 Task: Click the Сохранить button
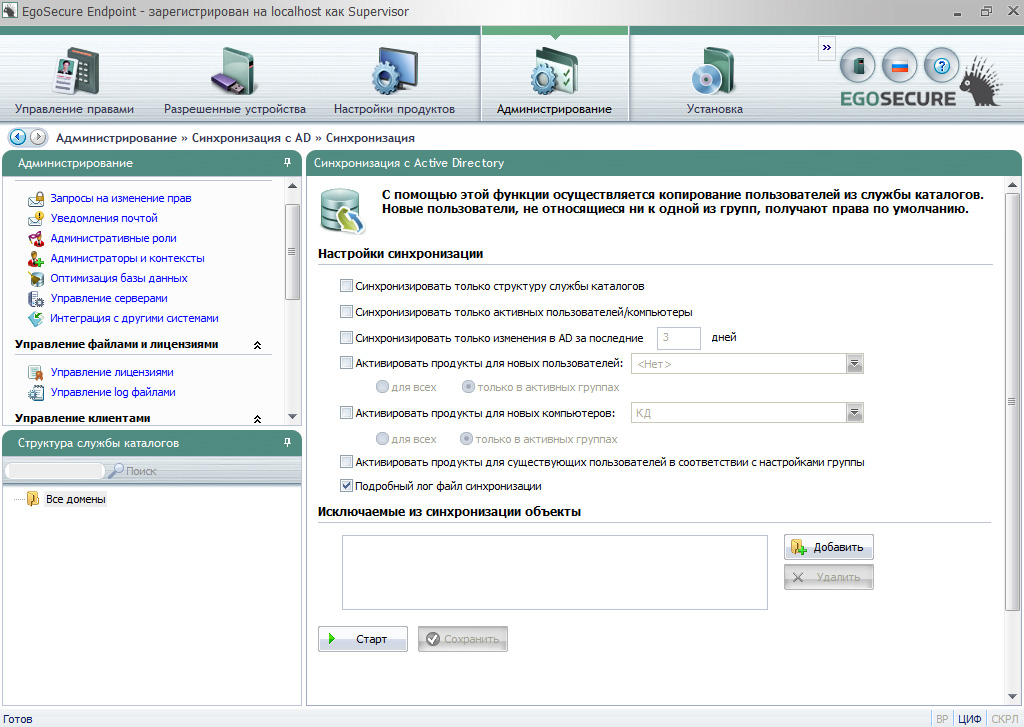point(463,639)
